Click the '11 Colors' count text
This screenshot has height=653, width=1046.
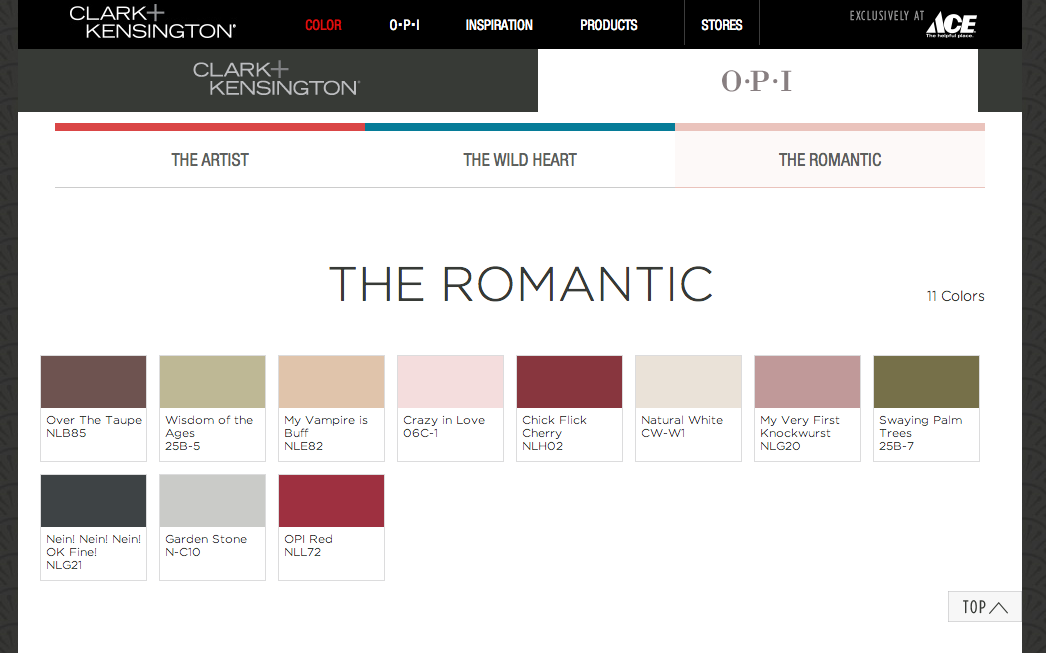pos(955,296)
